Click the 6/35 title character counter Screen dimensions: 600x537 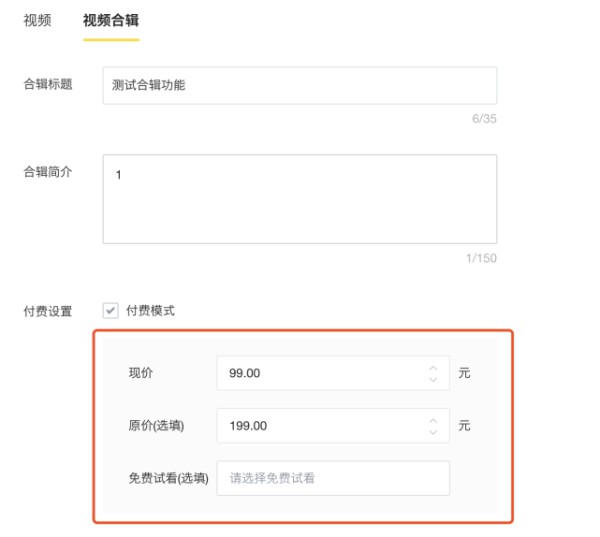point(483,118)
